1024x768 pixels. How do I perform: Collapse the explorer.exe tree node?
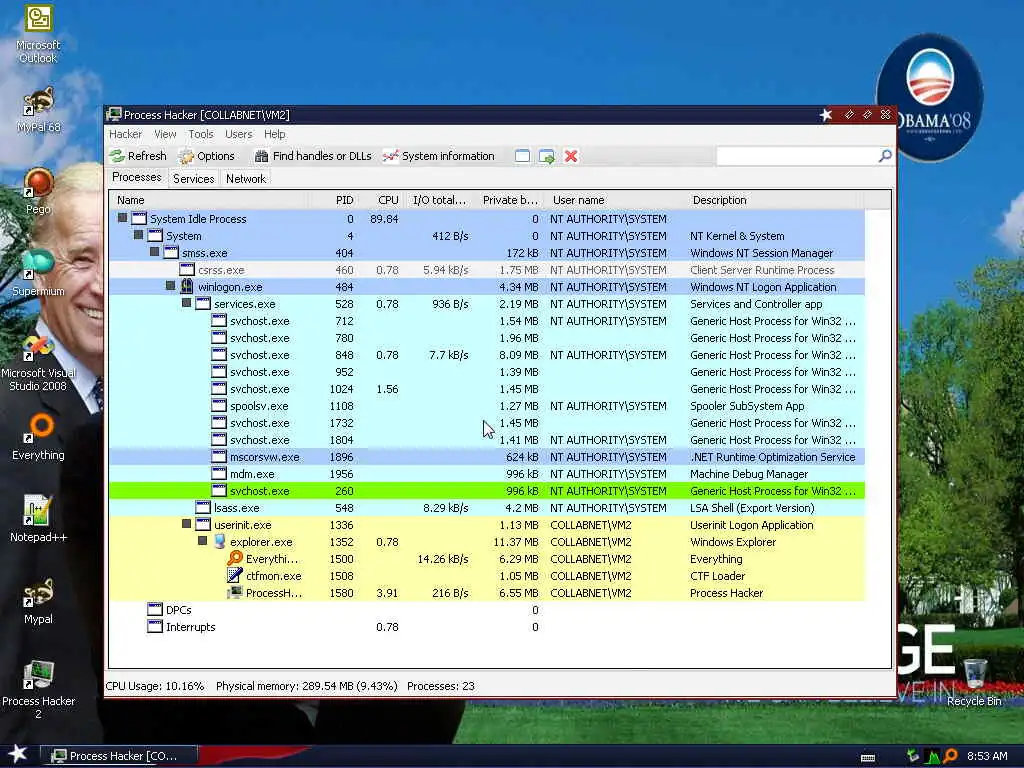(202, 541)
